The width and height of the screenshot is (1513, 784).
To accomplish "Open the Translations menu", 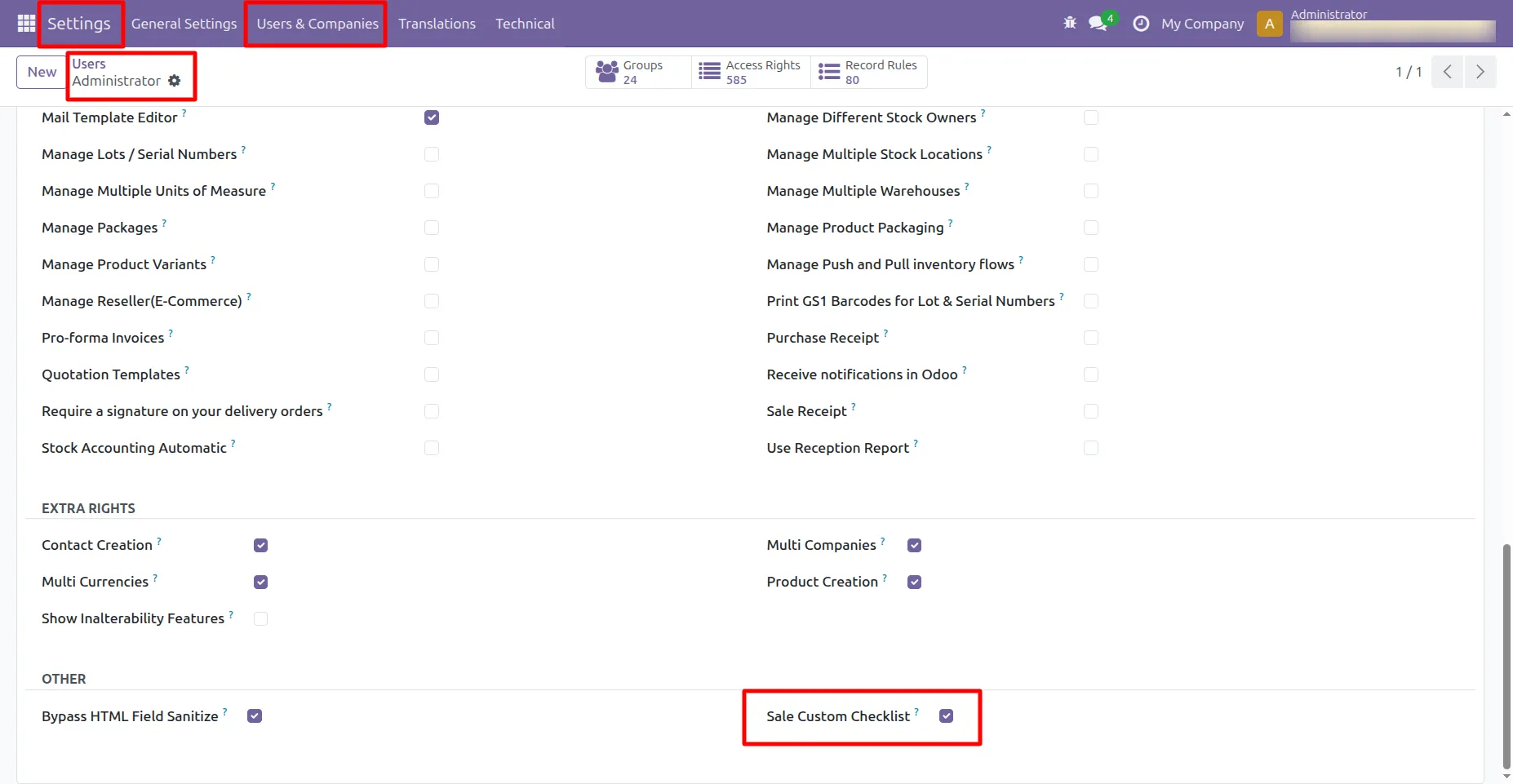I will [437, 24].
